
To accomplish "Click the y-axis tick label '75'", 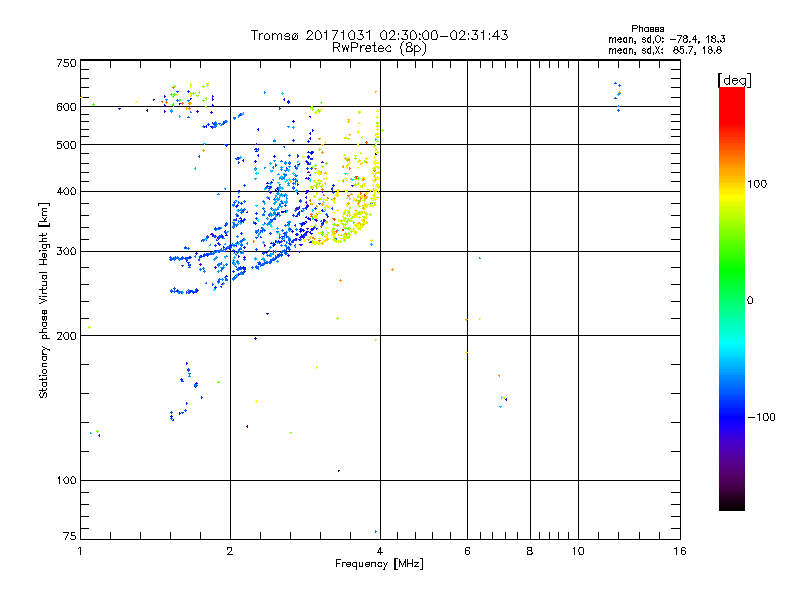I will (70, 536).
